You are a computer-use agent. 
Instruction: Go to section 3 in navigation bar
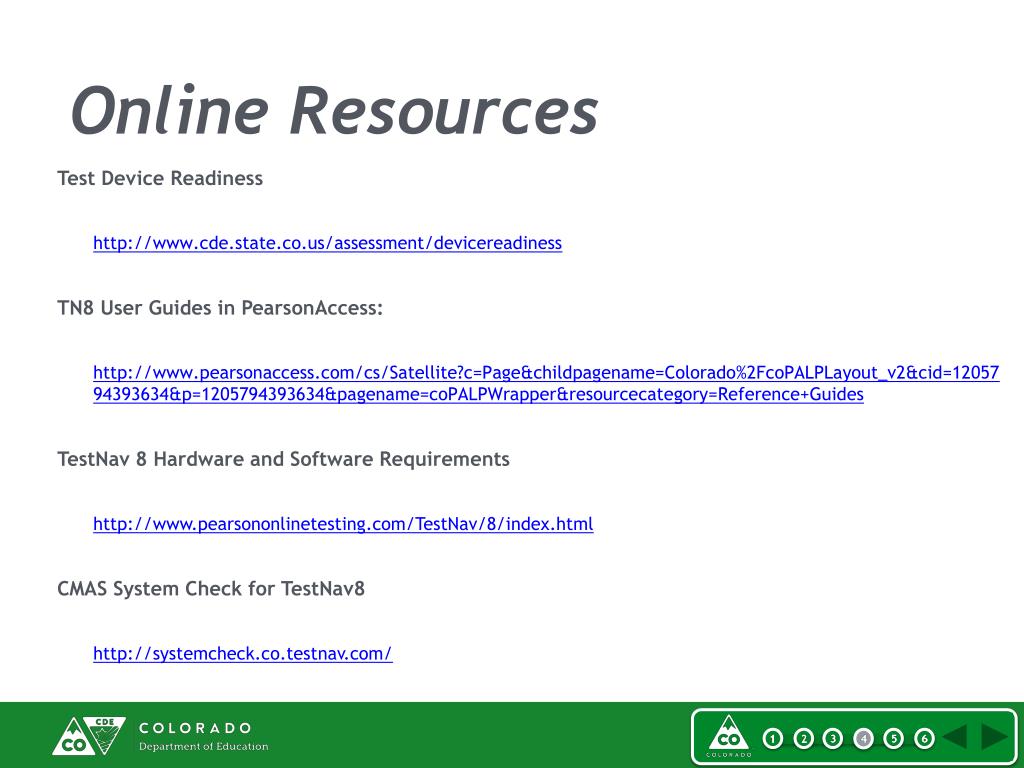833,739
